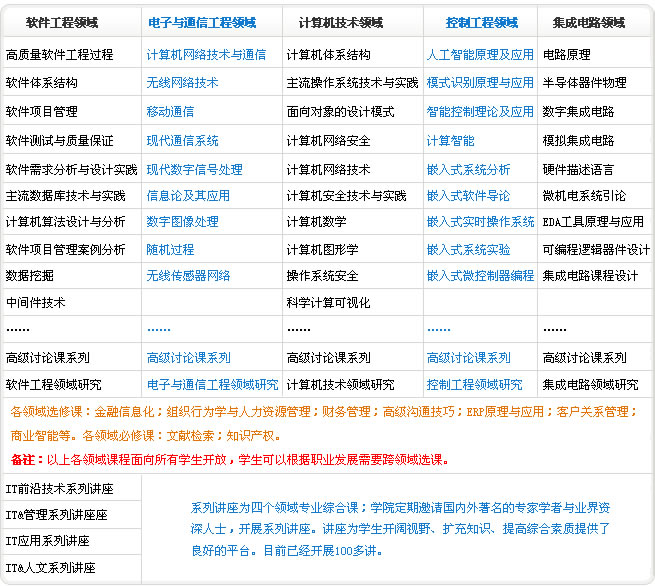Click the 人工智能原理及应用 link
This screenshot has height=586, width=655.
click(480, 55)
